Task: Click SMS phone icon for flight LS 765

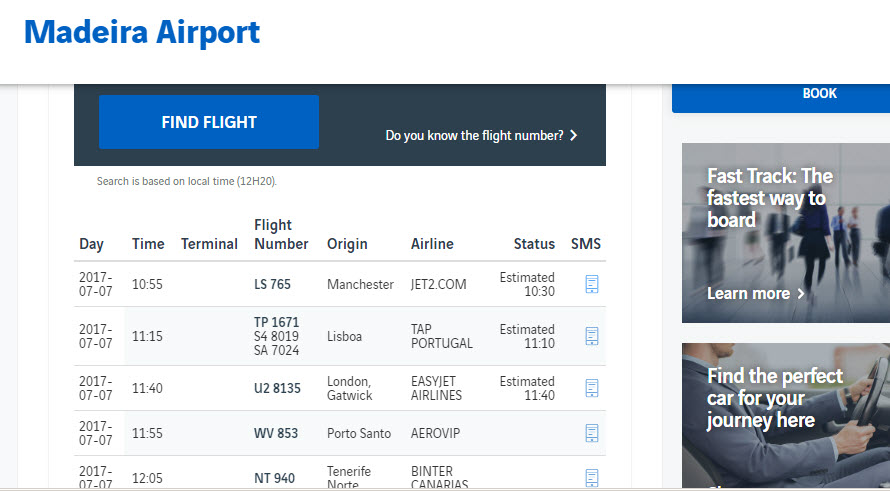Action: coord(592,284)
